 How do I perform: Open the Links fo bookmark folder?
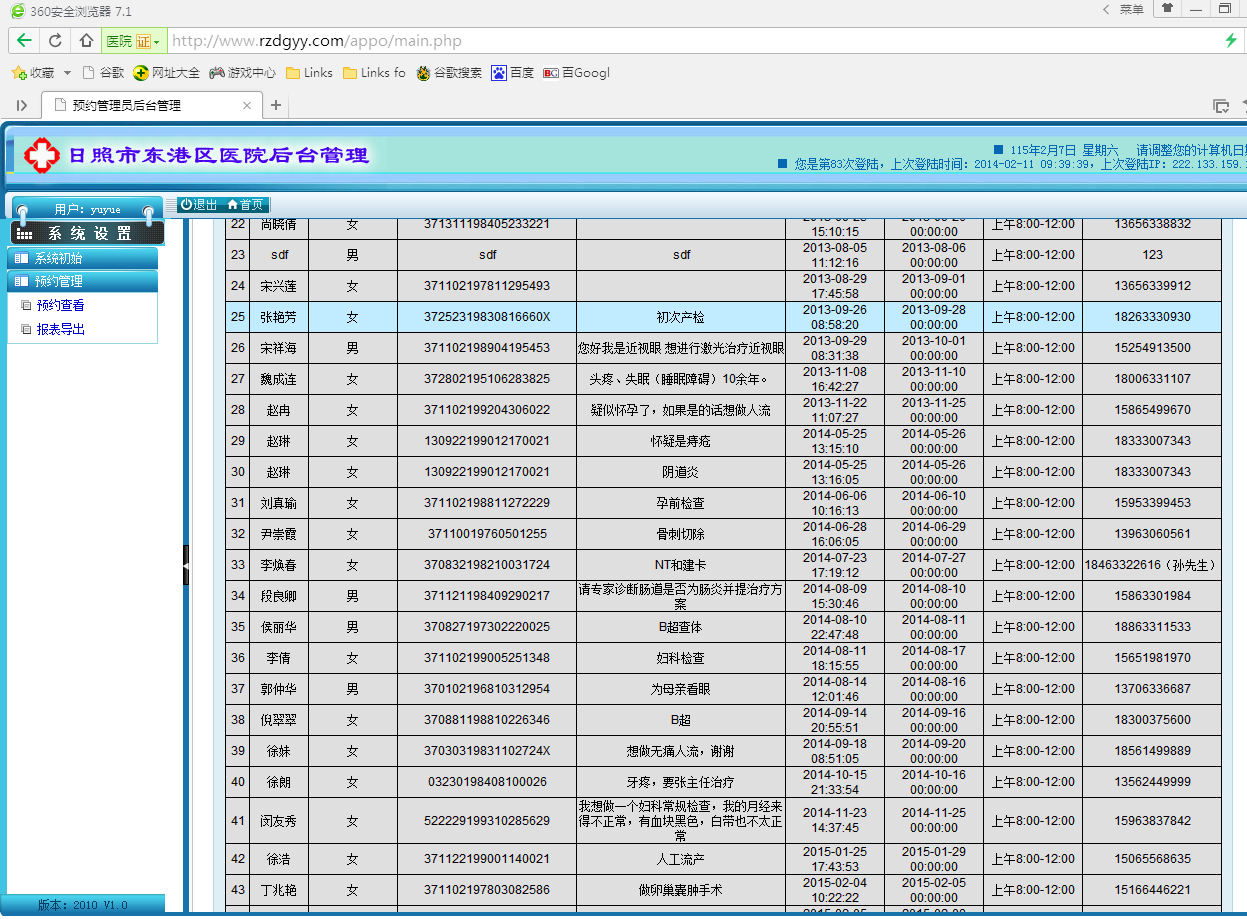(374, 73)
